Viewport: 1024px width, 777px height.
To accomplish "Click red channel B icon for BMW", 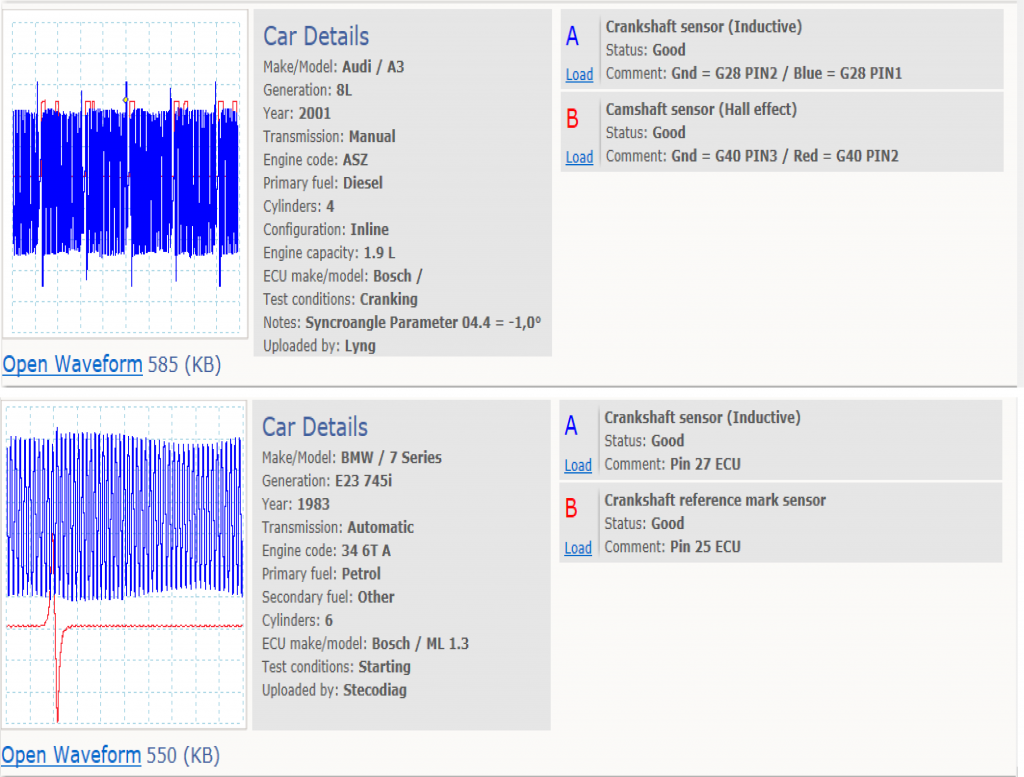I will click(571, 508).
